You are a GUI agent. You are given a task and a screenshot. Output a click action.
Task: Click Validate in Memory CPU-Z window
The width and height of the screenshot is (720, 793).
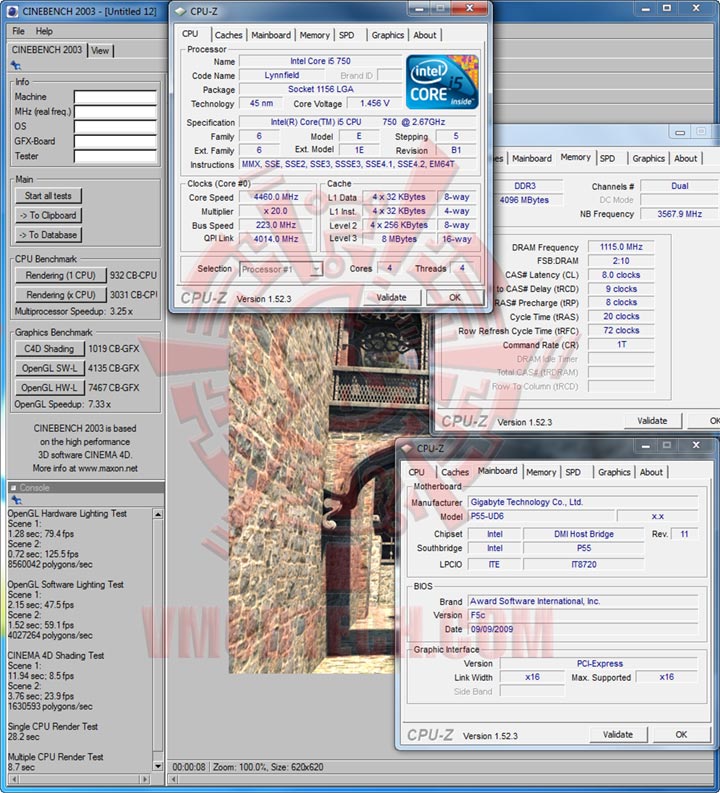(652, 421)
